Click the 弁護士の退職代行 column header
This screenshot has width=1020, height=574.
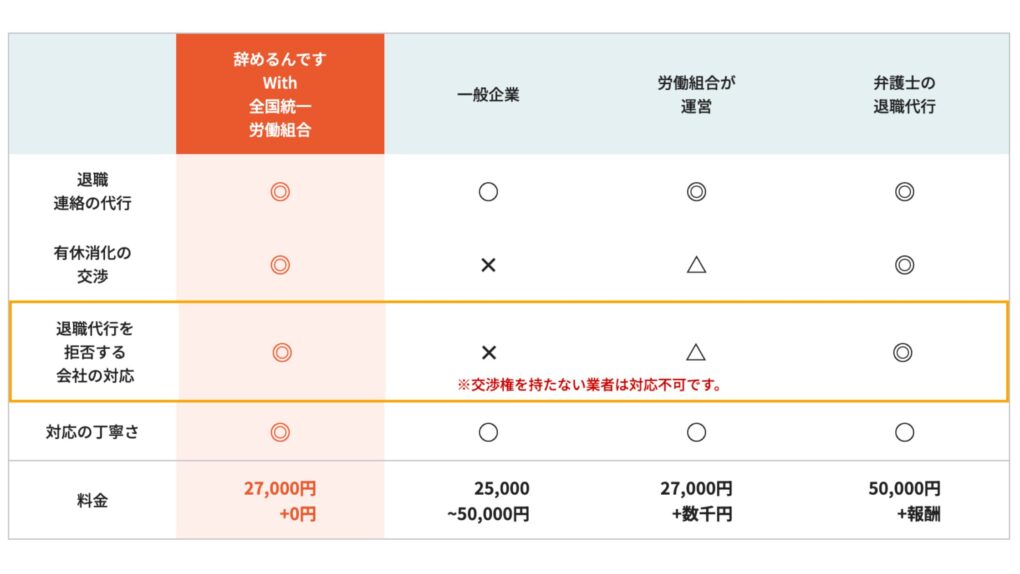click(x=904, y=95)
